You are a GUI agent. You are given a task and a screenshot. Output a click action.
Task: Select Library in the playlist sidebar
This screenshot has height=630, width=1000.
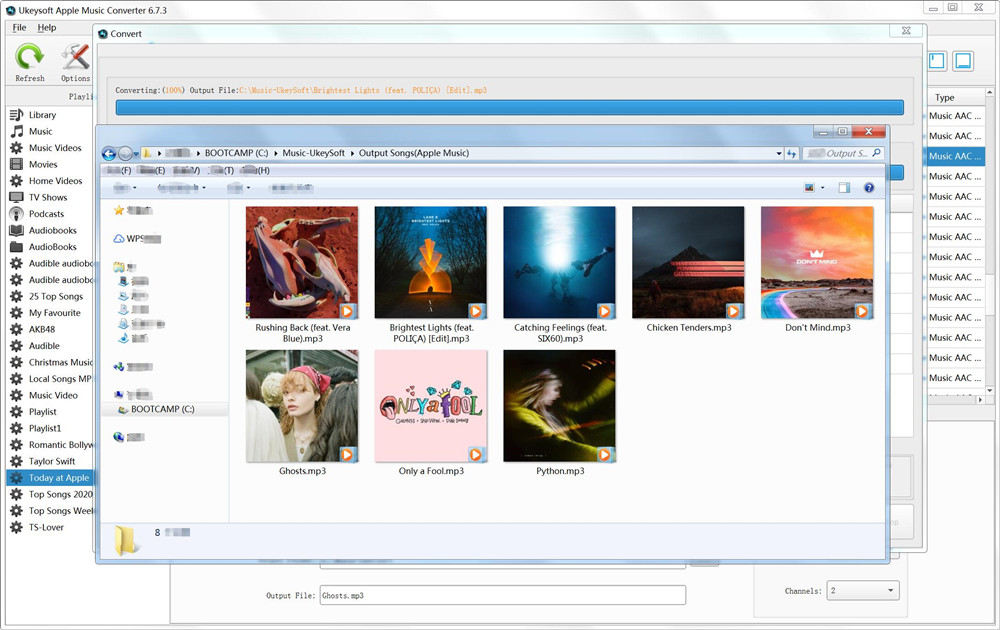point(42,115)
